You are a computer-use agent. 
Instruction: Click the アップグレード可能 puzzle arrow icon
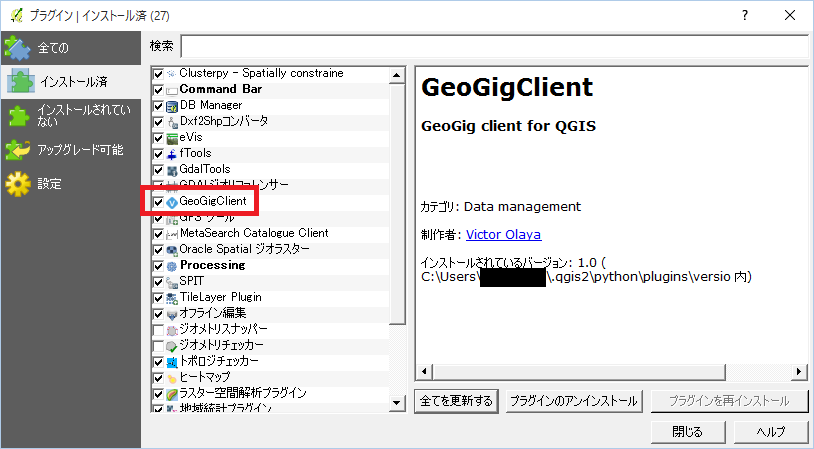18,150
